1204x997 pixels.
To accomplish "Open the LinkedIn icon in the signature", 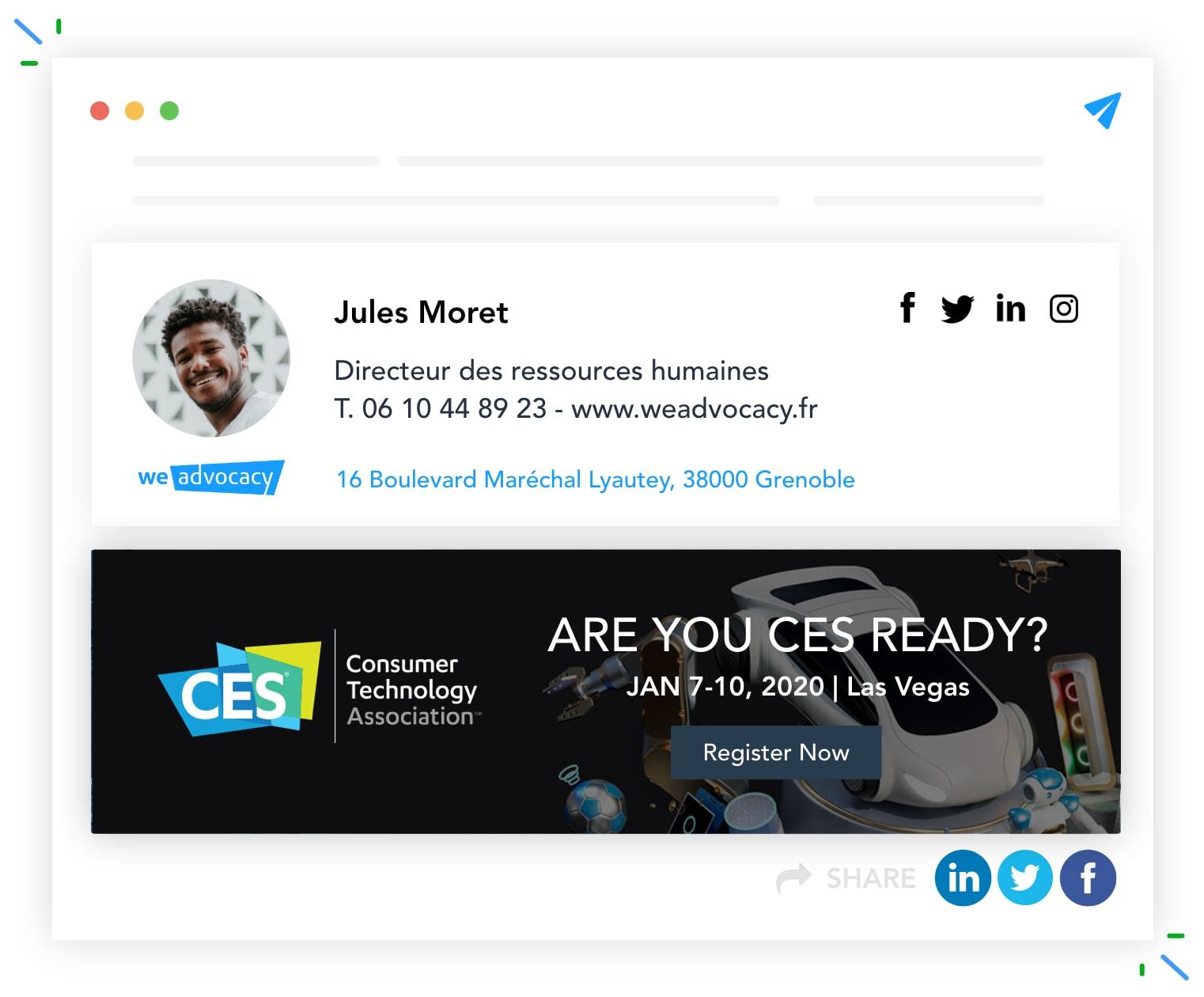I will (x=1010, y=308).
